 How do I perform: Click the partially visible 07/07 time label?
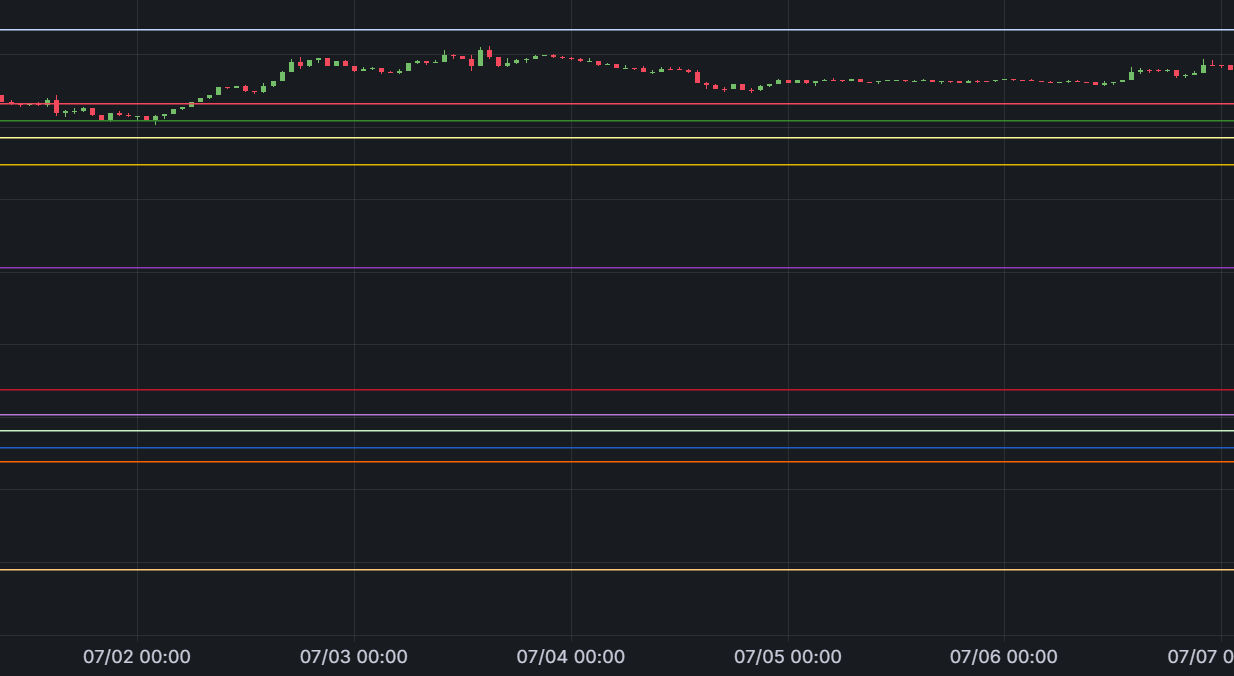tap(1200, 657)
